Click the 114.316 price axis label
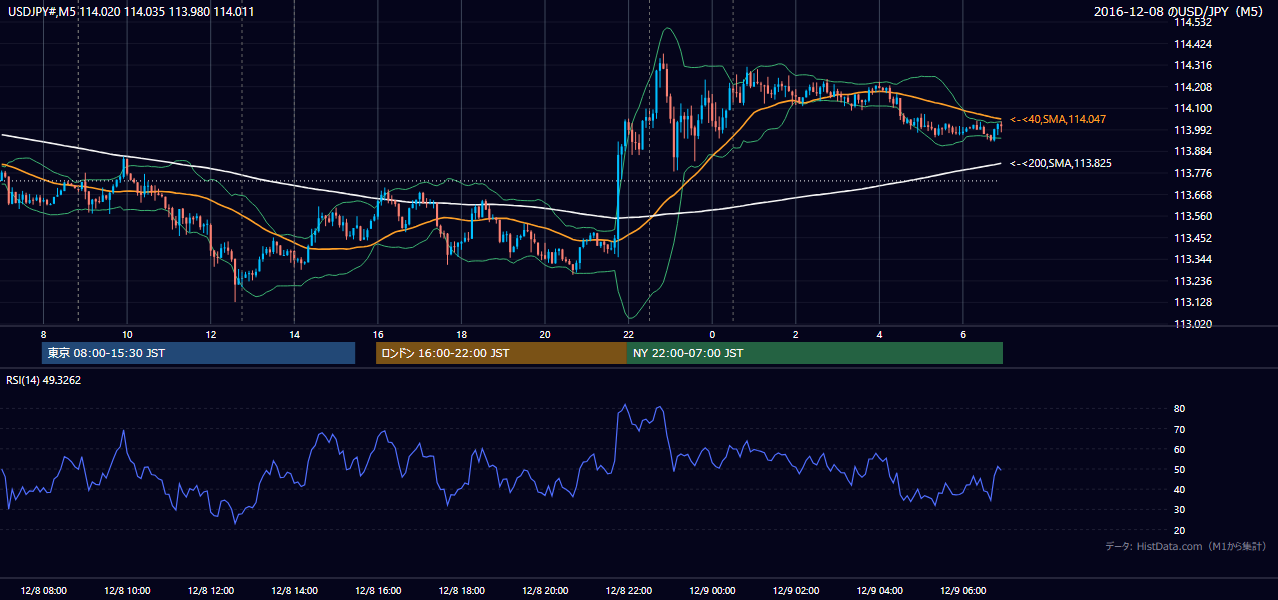This screenshot has height=600, width=1278. coord(1192,65)
